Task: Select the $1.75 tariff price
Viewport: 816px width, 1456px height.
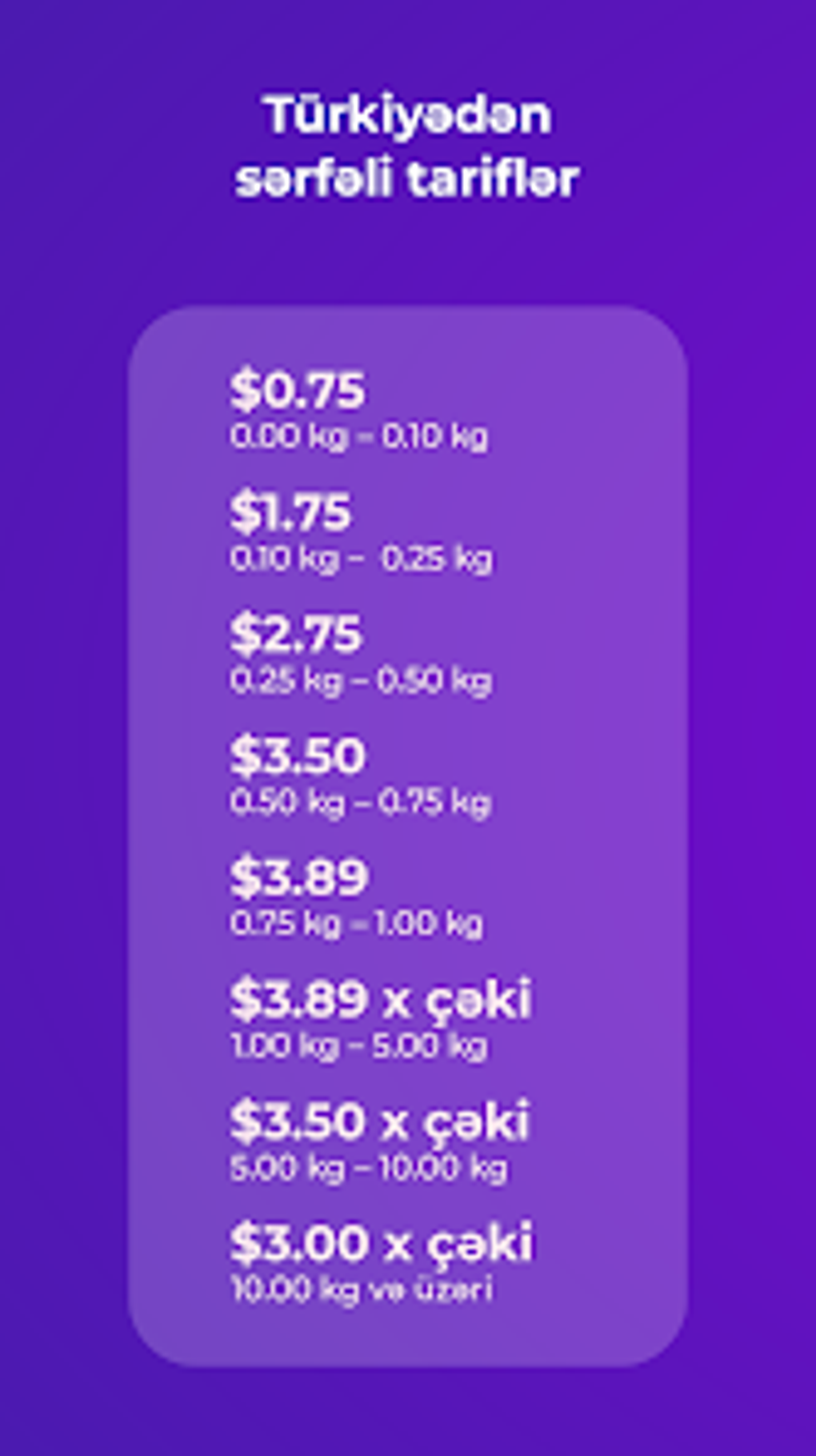Action: [x=290, y=512]
